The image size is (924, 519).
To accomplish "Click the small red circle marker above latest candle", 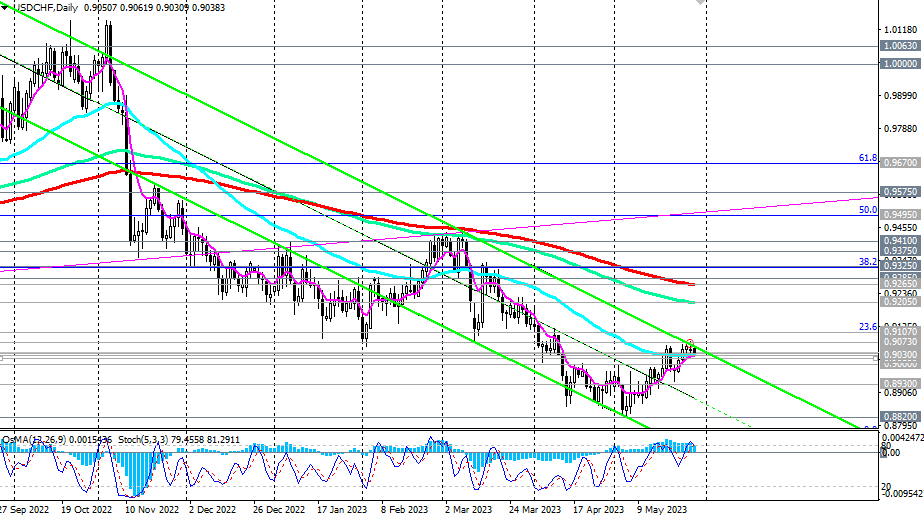I will coord(690,342).
